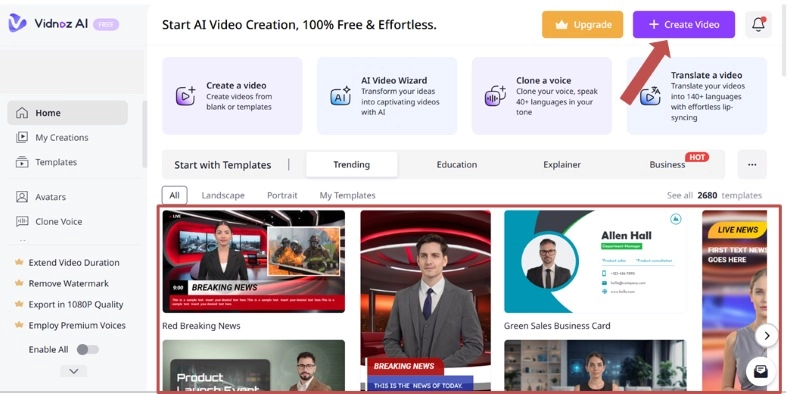Click the Green Sales Business Card title
This screenshot has height=394, width=800.
[x=557, y=326]
